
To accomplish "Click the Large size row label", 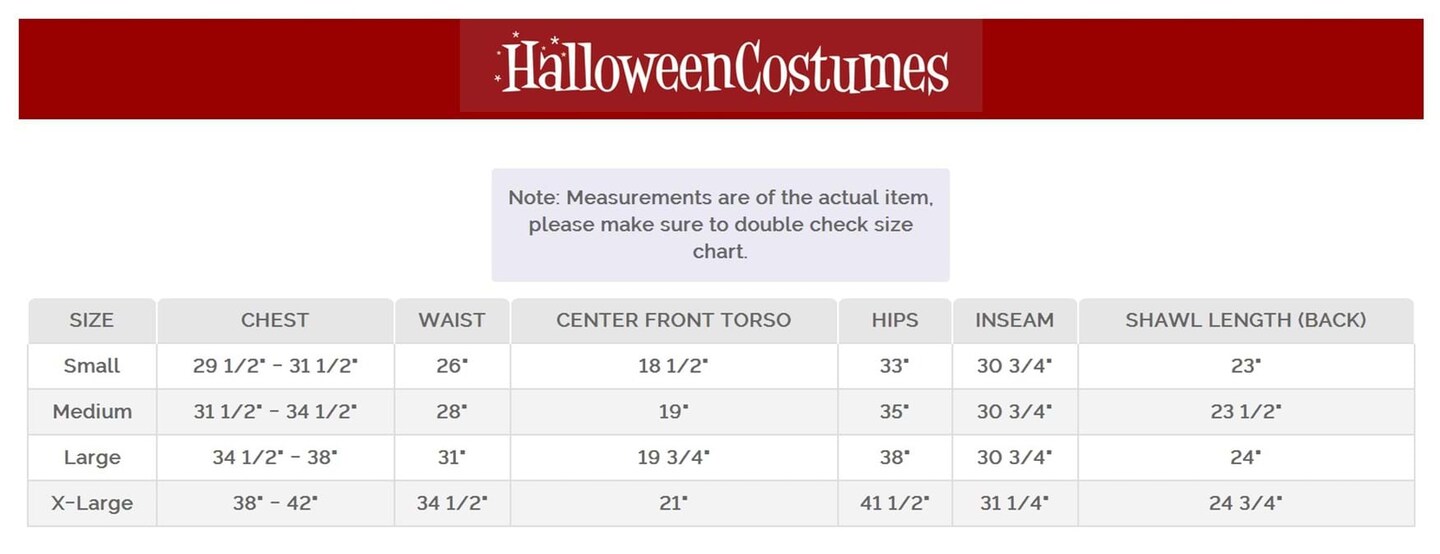I will click(x=92, y=458).
